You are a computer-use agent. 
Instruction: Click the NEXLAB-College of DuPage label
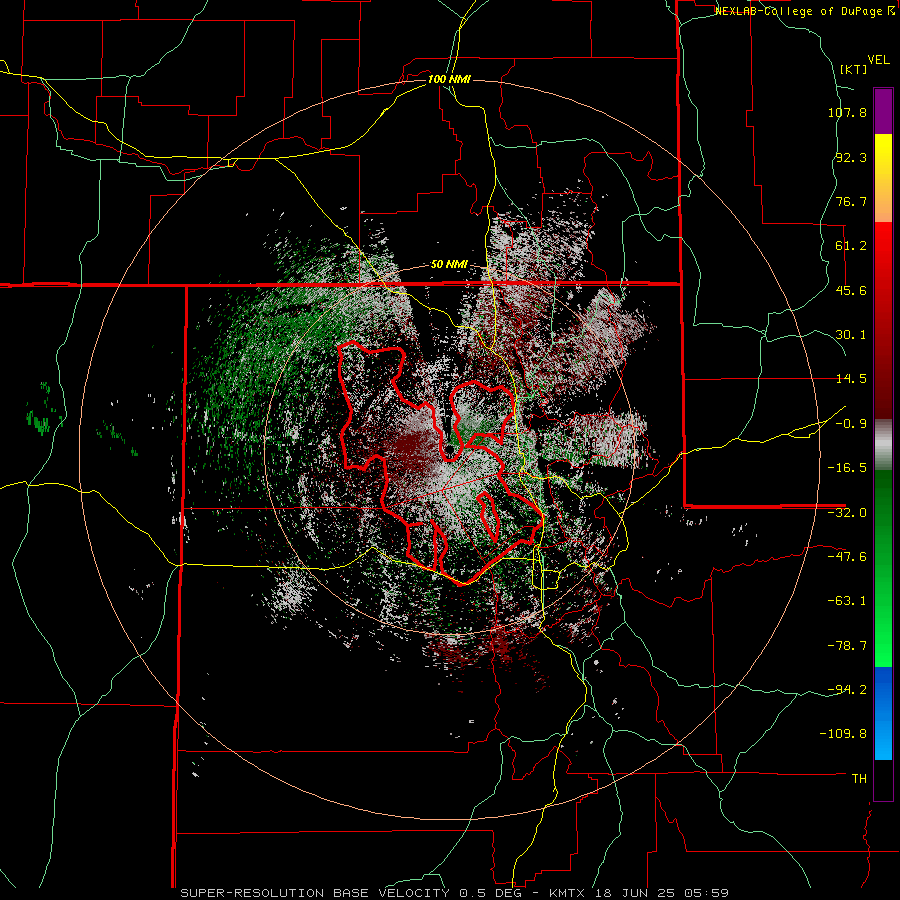pos(800,11)
